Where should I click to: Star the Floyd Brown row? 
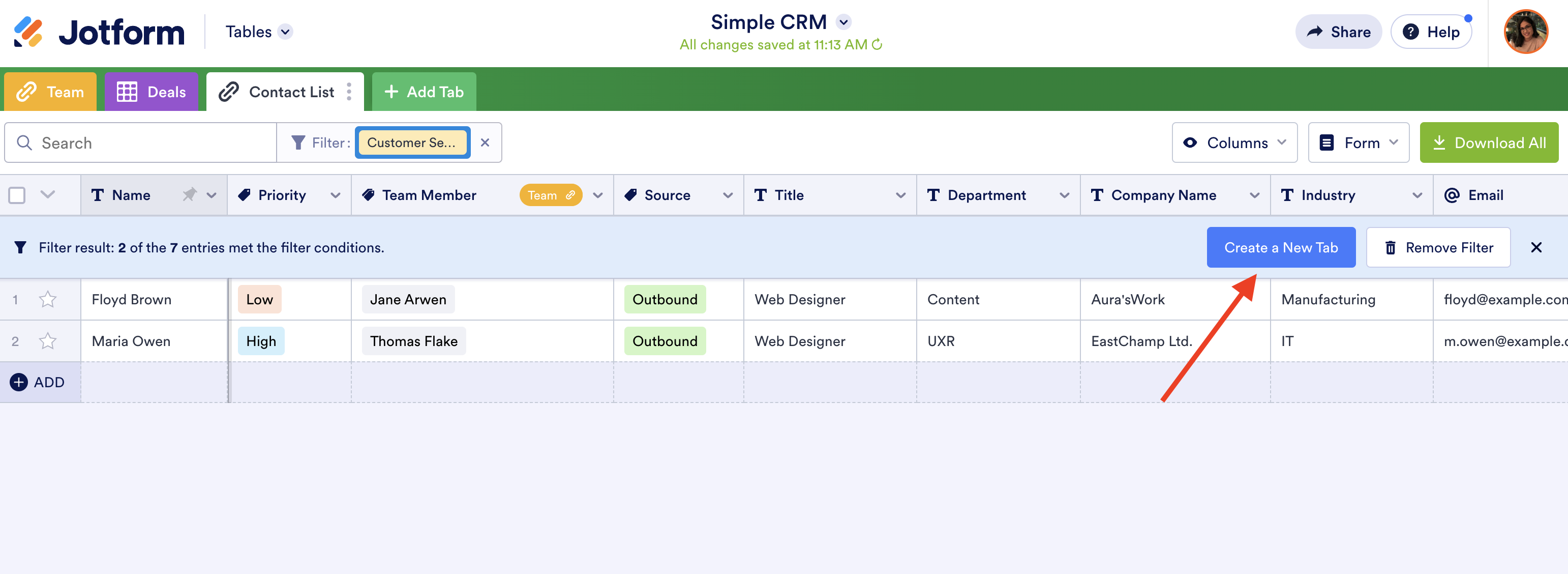(47, 299)
